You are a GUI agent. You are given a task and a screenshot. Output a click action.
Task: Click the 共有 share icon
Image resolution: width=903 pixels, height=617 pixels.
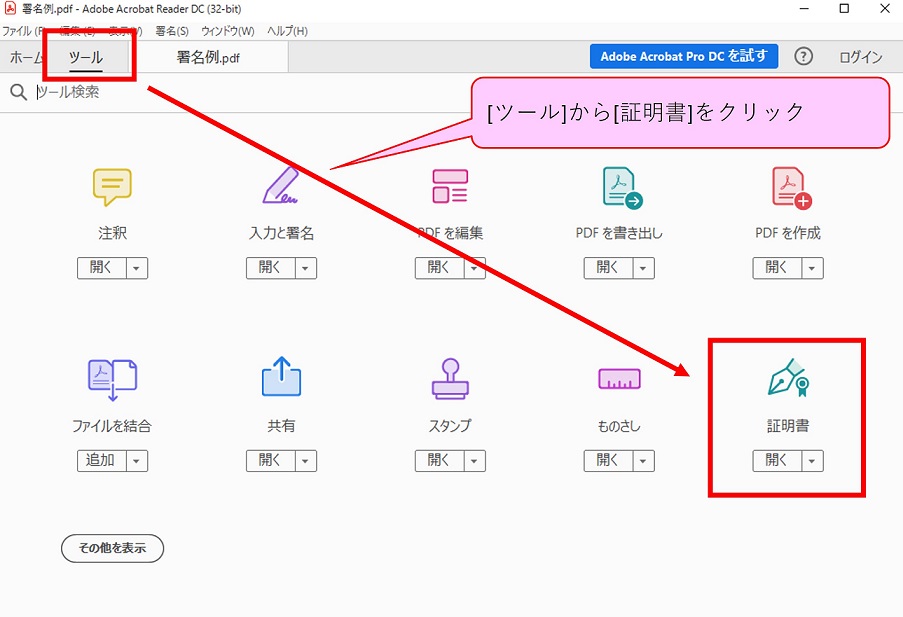pos(281,379)
